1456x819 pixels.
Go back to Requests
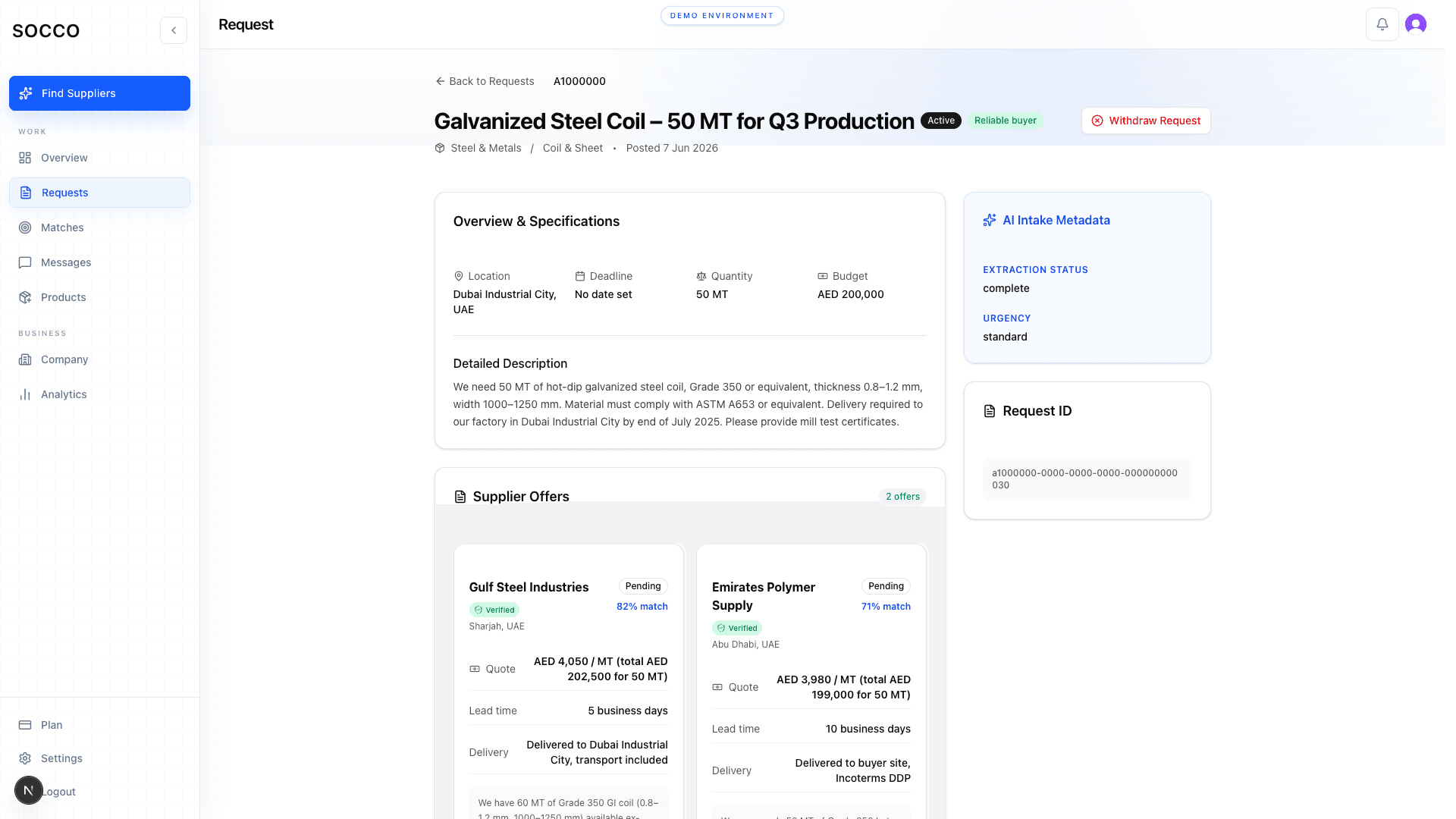(485, 81)
